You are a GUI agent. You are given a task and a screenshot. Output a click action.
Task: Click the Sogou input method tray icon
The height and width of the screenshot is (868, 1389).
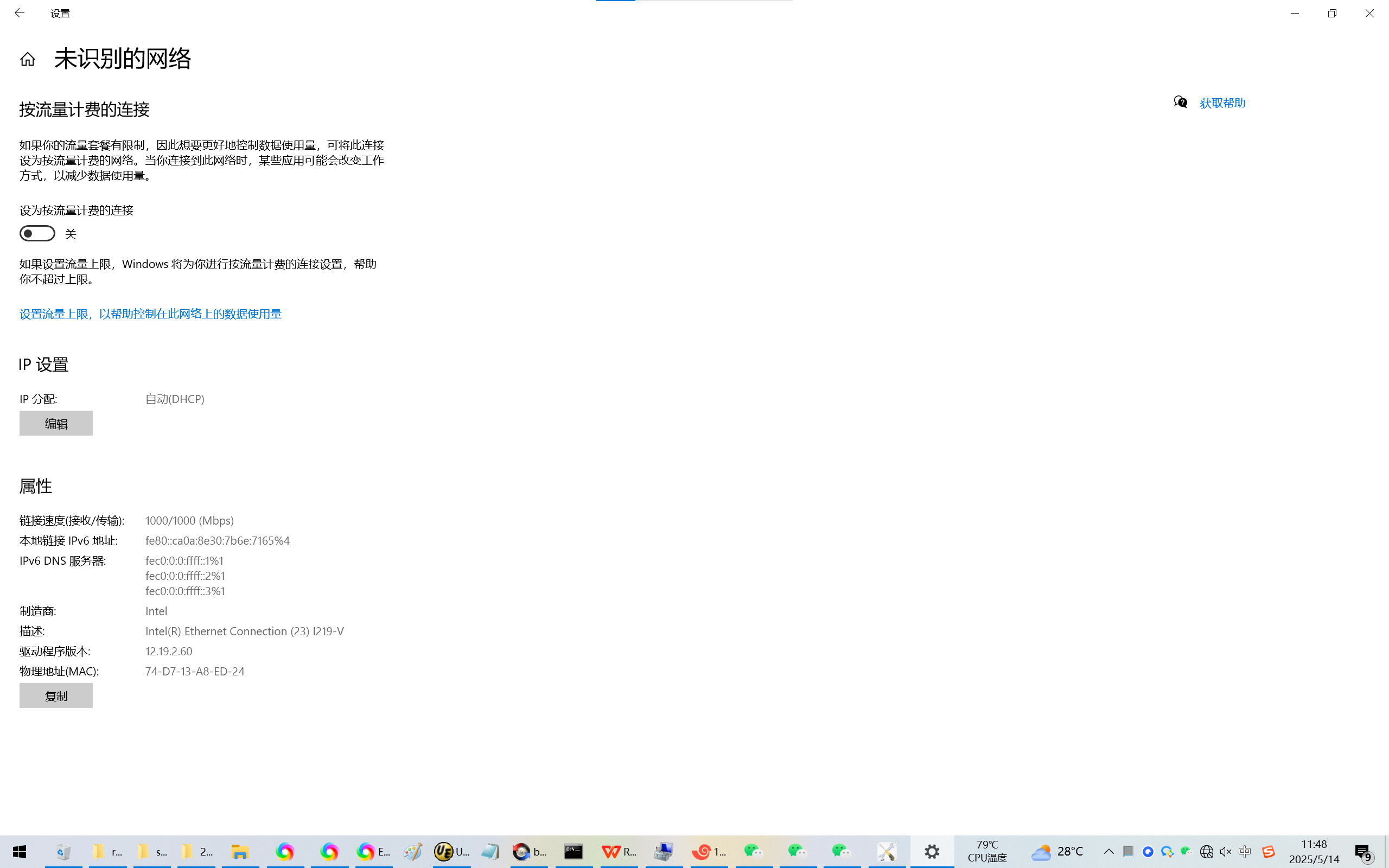1268,851
